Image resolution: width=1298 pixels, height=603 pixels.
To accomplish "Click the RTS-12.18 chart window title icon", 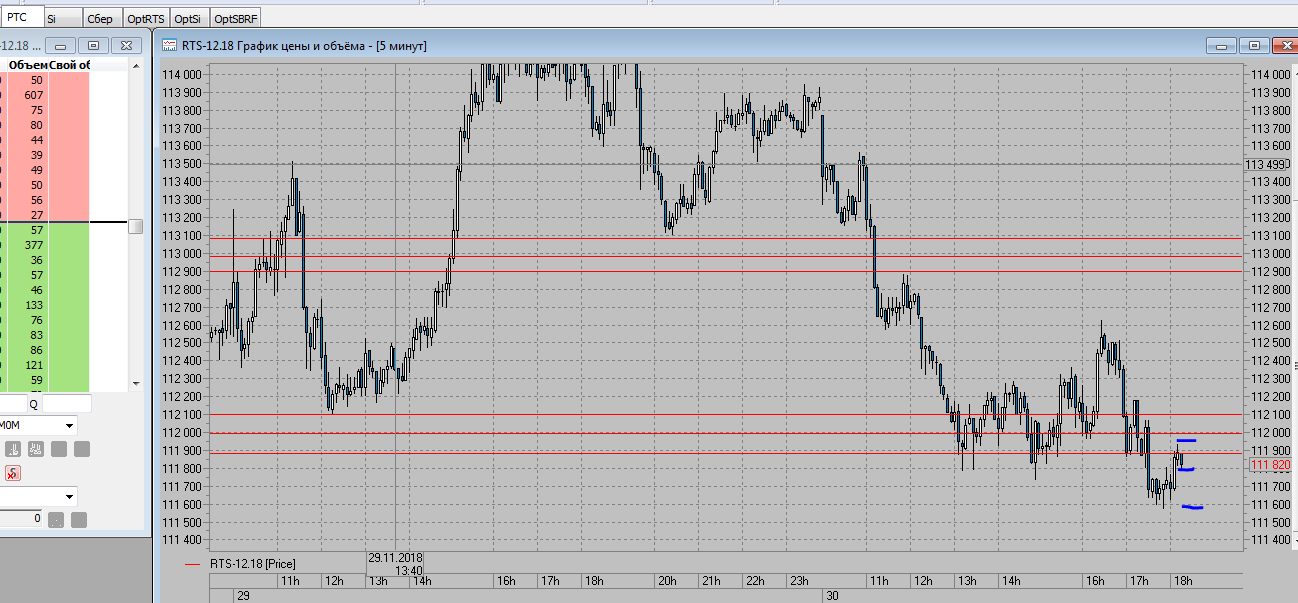I will (x=170, y=45).
